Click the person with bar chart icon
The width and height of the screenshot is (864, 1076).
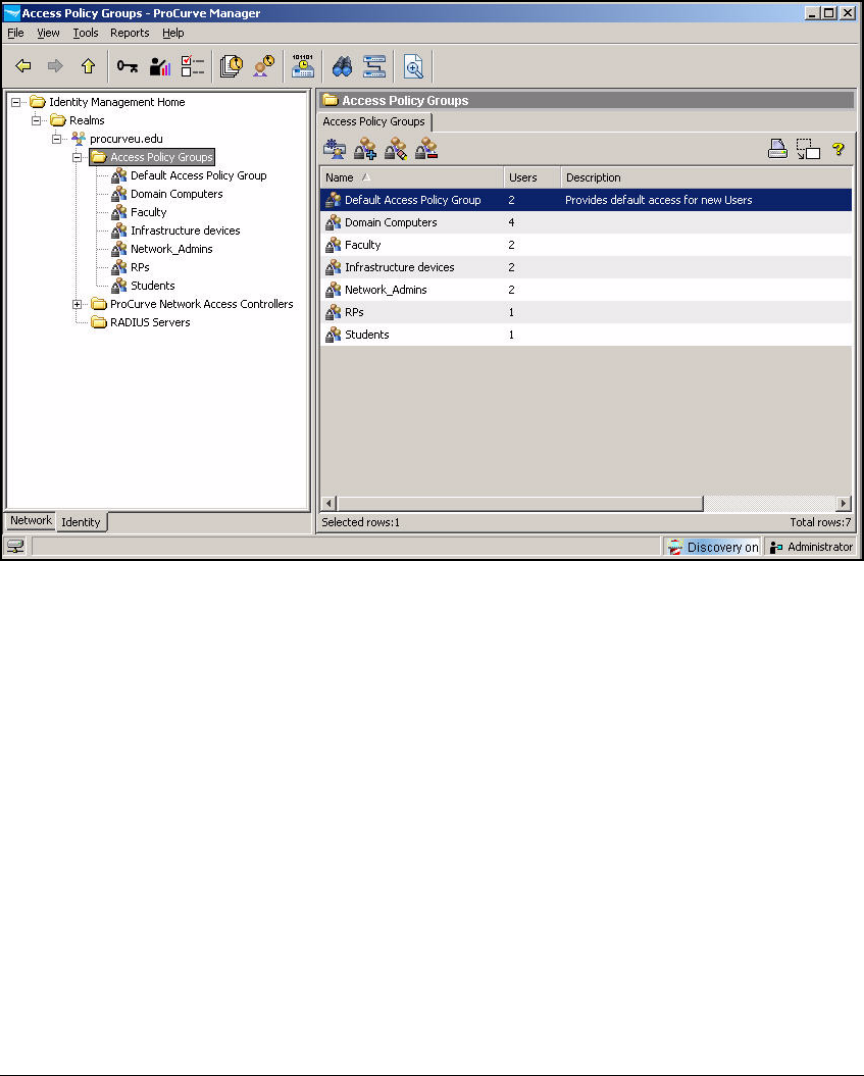[x=160, y=66]
